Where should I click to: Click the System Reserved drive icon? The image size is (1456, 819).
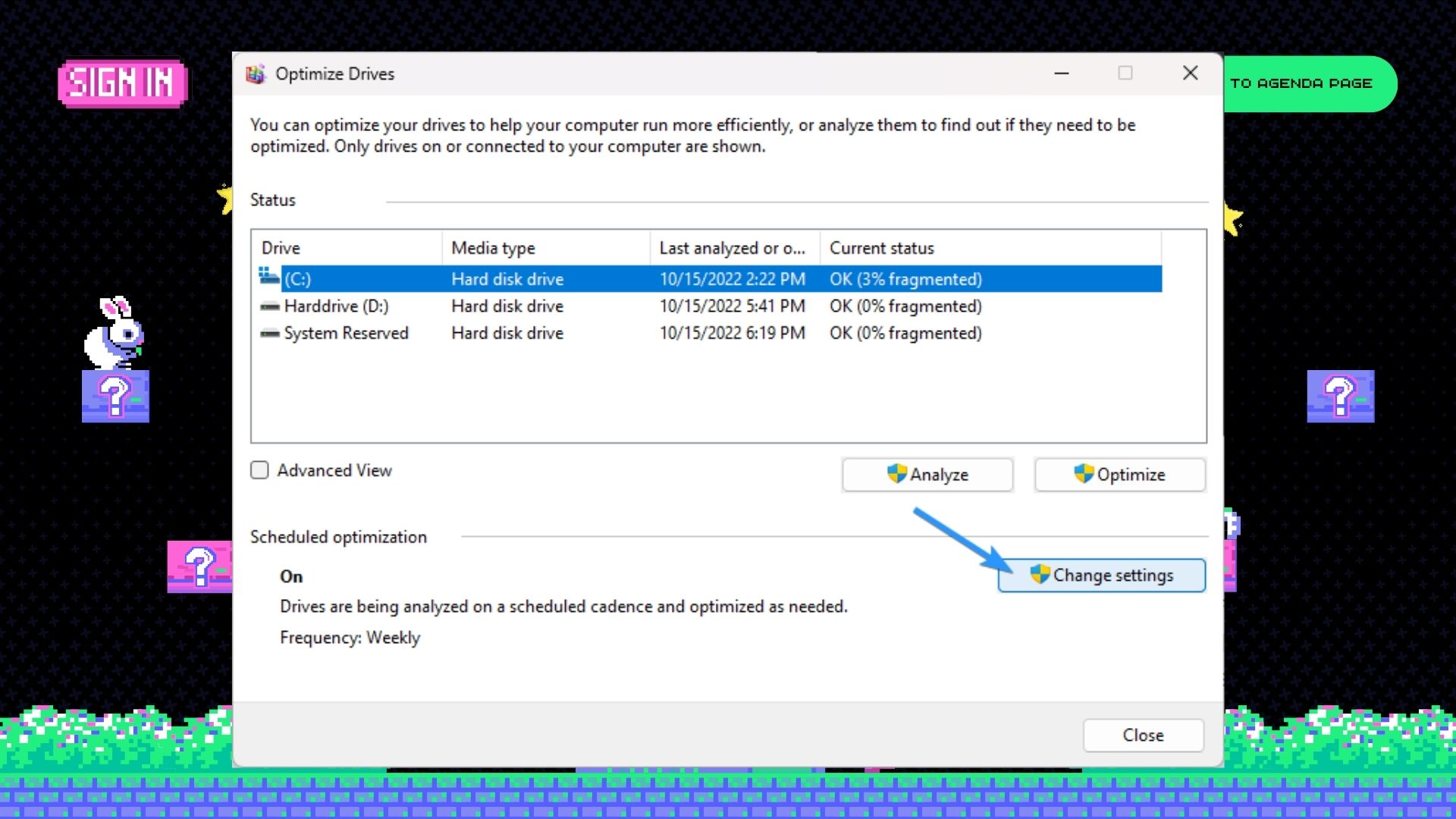(269, 334)
